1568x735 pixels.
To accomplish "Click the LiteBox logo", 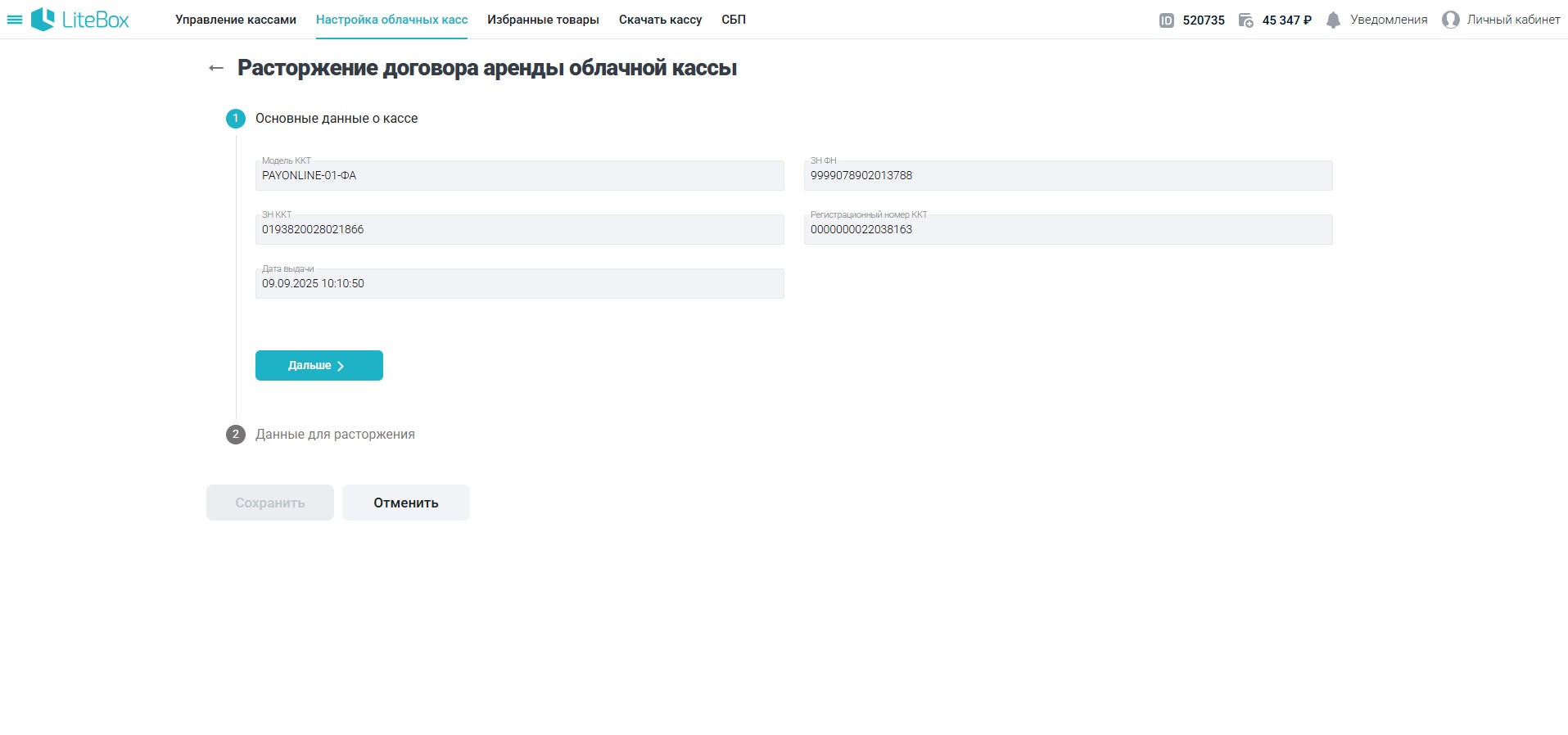I will click(80, 20).
